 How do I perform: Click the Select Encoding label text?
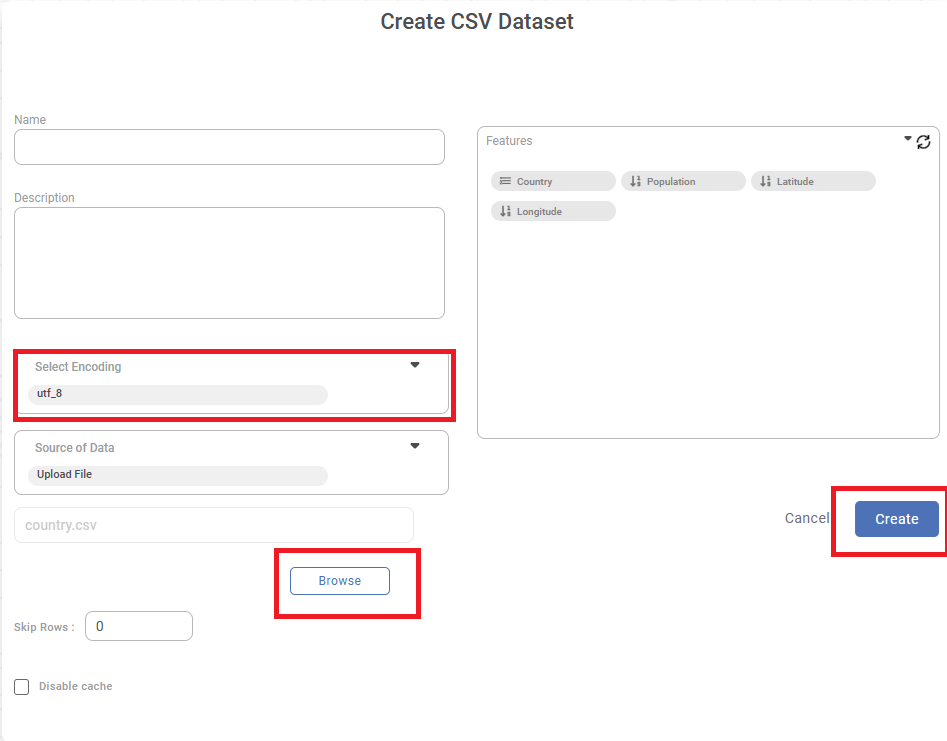(78, 367)
